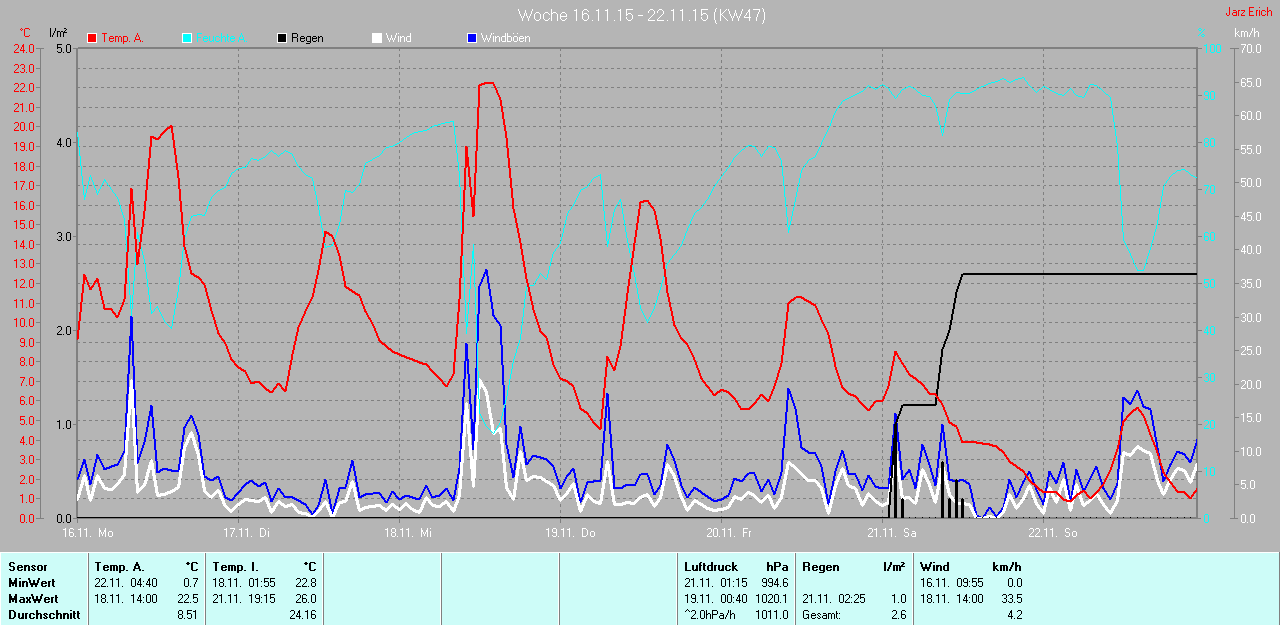The width and height of the screenshot is (1280, 625).
Task: Click the blue Windböen legend swatch
Action: pyautogui.click(x=471, y=38)
